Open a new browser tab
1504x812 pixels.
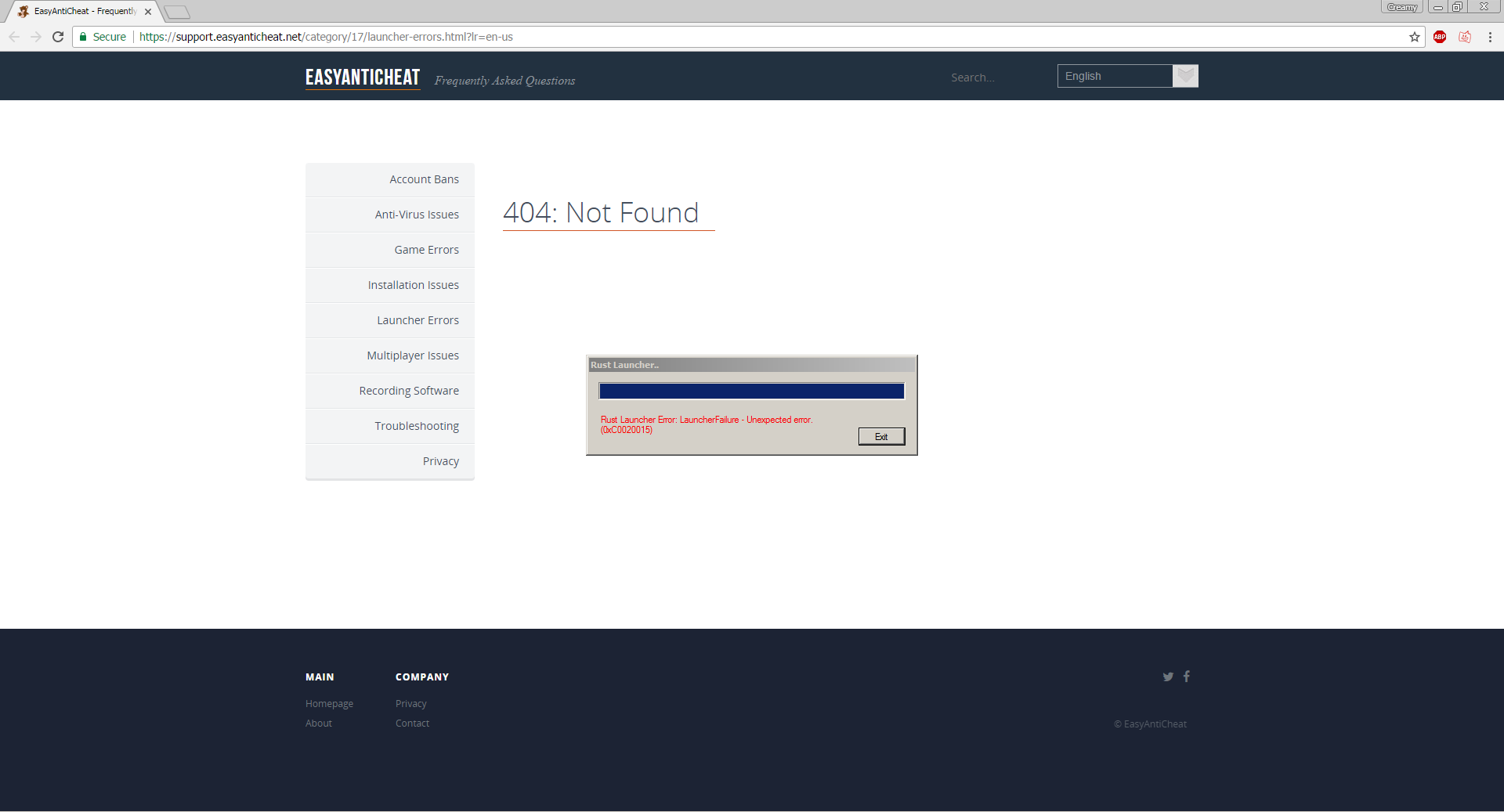[177, 12]
